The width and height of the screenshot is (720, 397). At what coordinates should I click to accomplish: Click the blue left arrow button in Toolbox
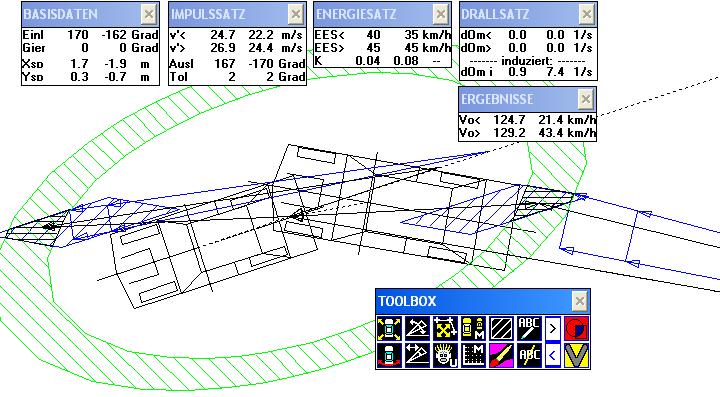tap(552, 355)
